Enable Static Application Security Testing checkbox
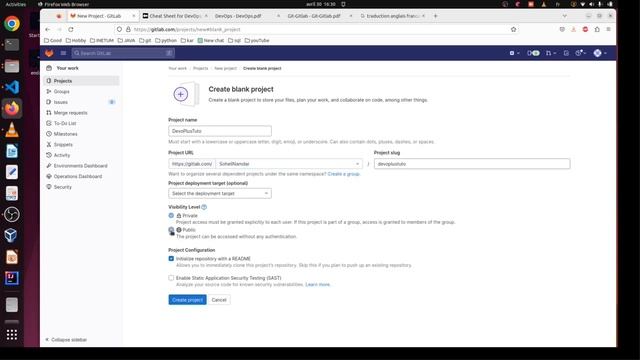 tap(171, 278)
